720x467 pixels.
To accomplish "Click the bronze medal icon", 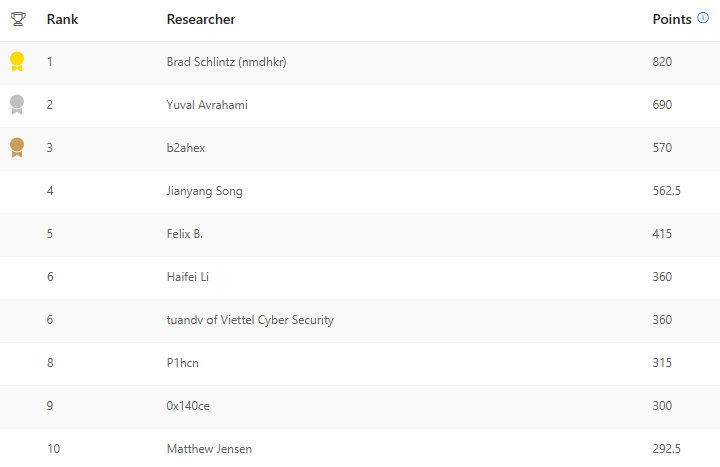I will pyautogui.click(x=17, y=147).
